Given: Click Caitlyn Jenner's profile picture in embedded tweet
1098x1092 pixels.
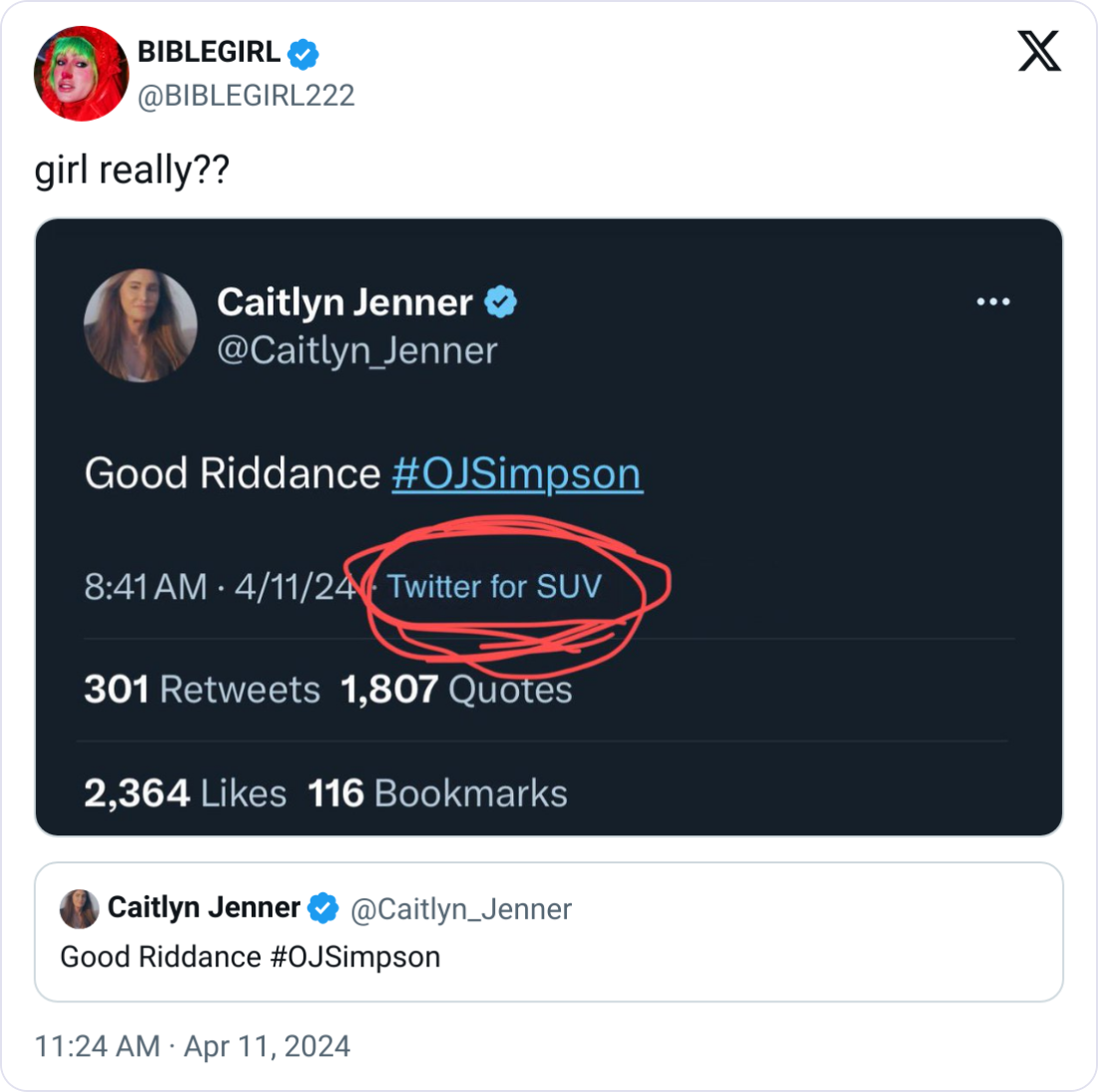Looking at the screenshot, I should 140,325.
